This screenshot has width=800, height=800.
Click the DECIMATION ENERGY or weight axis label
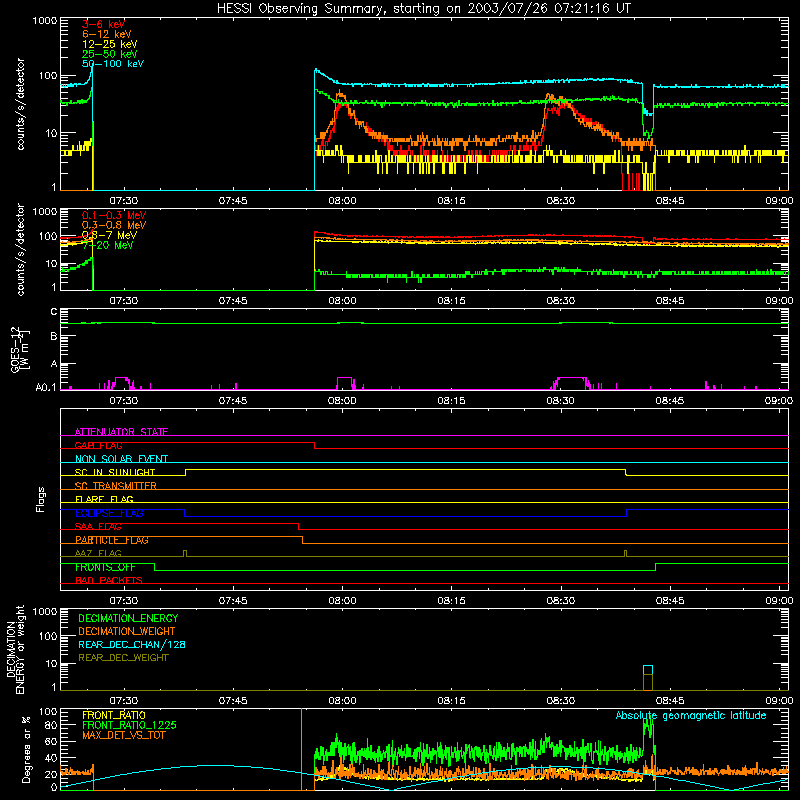[15, 649]
